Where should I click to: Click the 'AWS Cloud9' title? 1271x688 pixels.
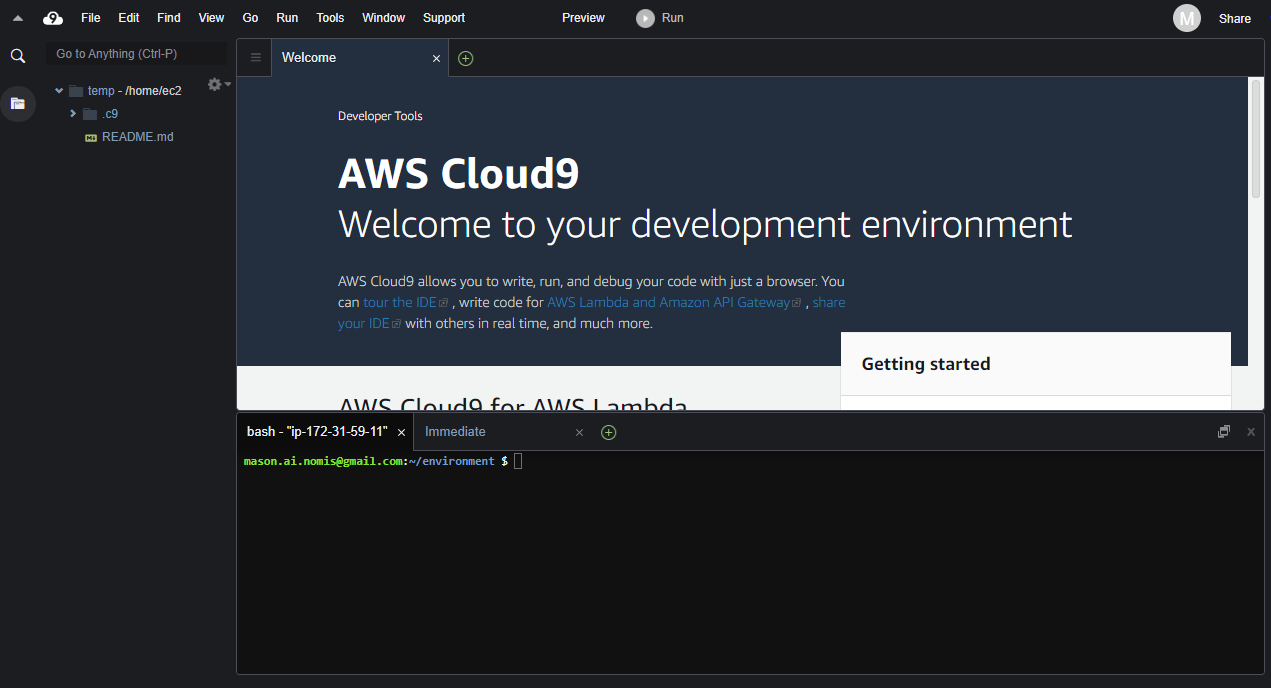click(x=459, y=174)
